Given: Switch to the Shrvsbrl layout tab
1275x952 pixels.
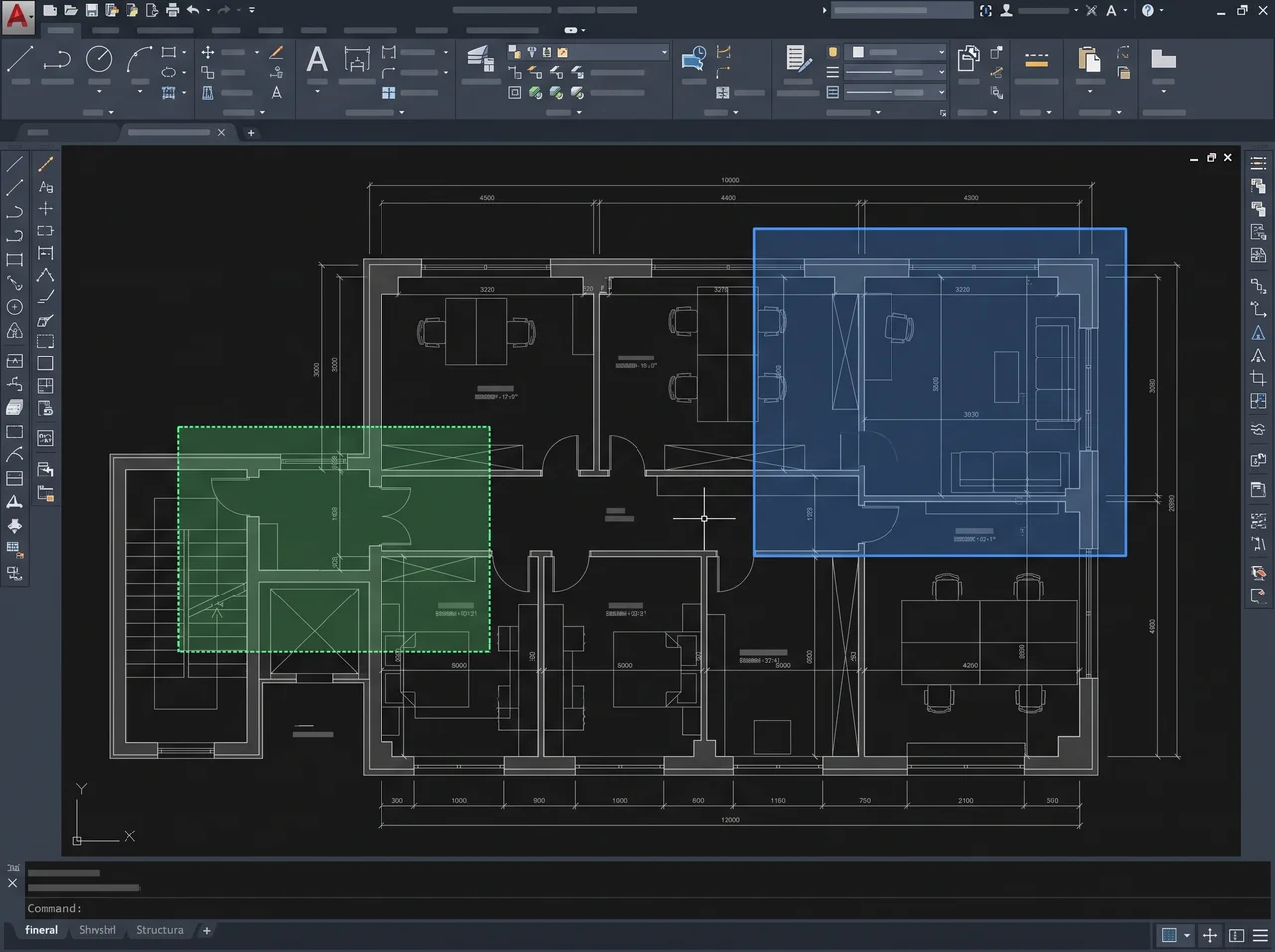Looking at the screenshot, I should (97, 930).
